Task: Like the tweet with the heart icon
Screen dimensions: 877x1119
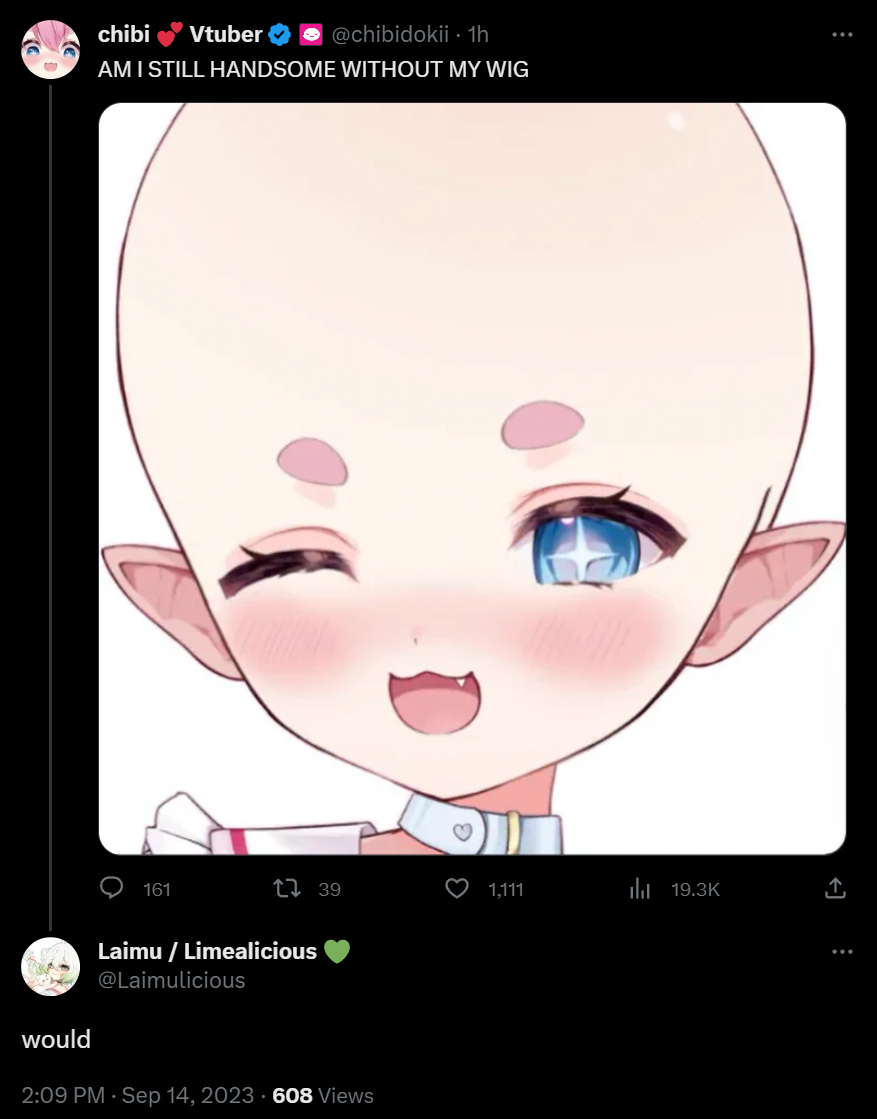Action: pyautogui.click(x=457, y=888)
